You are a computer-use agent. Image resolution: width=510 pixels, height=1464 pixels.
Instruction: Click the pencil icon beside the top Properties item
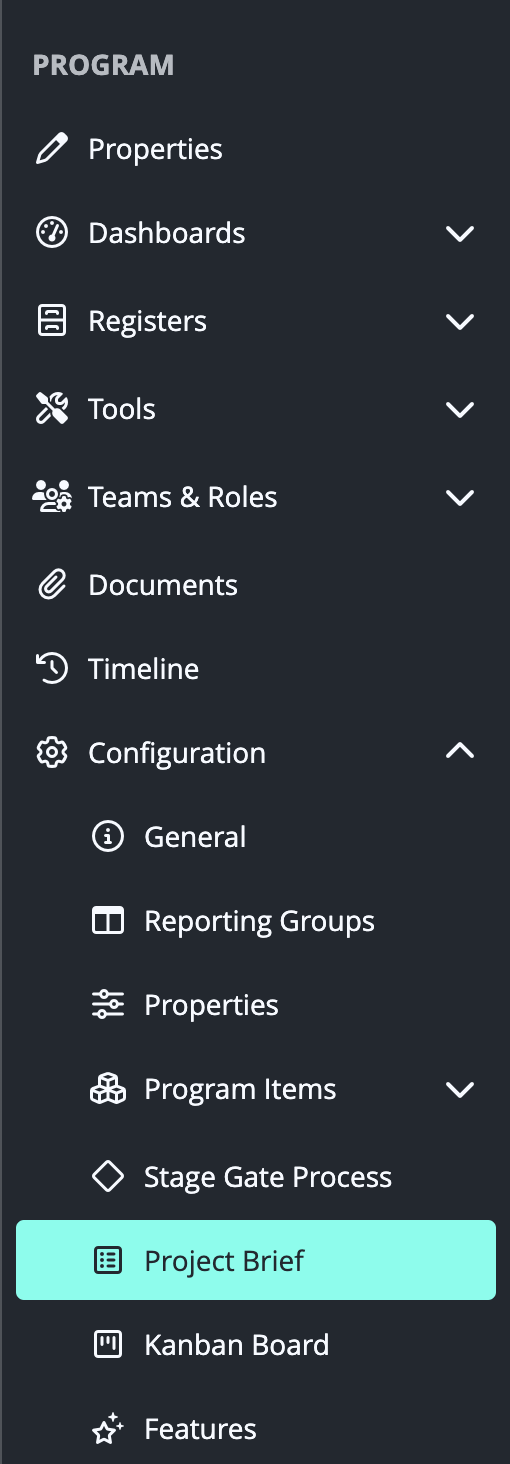(51, 149)
